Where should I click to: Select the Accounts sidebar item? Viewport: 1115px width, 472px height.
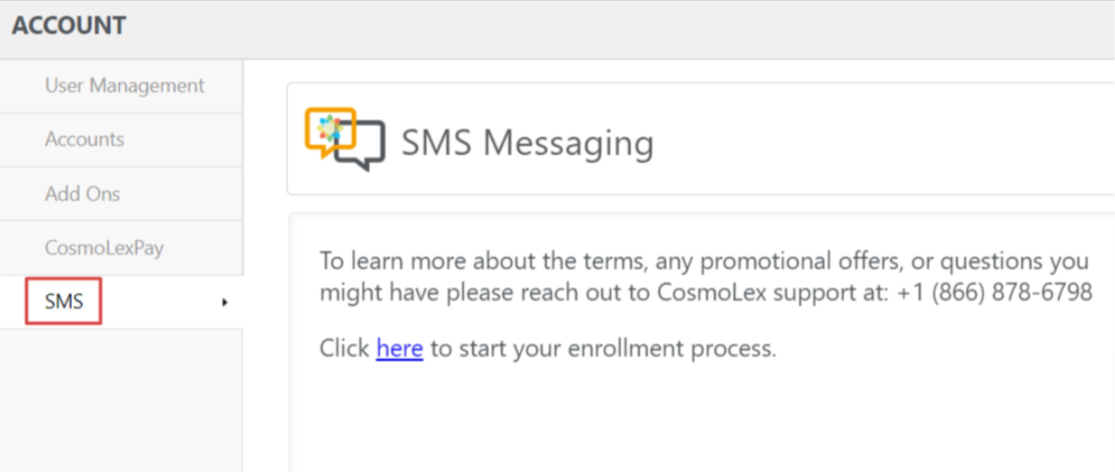85,139
